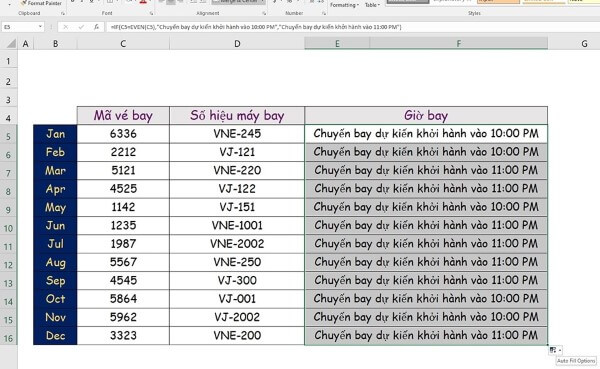Click aircraft cell VJ-300
Image resolution: width=600 pixels, height=369 pixels.
pyautogui.click(x=237, y=281)
